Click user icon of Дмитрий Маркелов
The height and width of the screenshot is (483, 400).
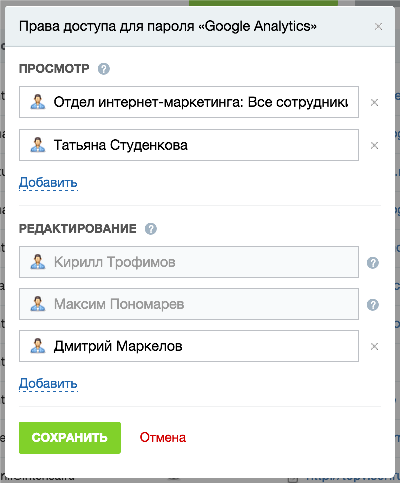coord(38,346)
